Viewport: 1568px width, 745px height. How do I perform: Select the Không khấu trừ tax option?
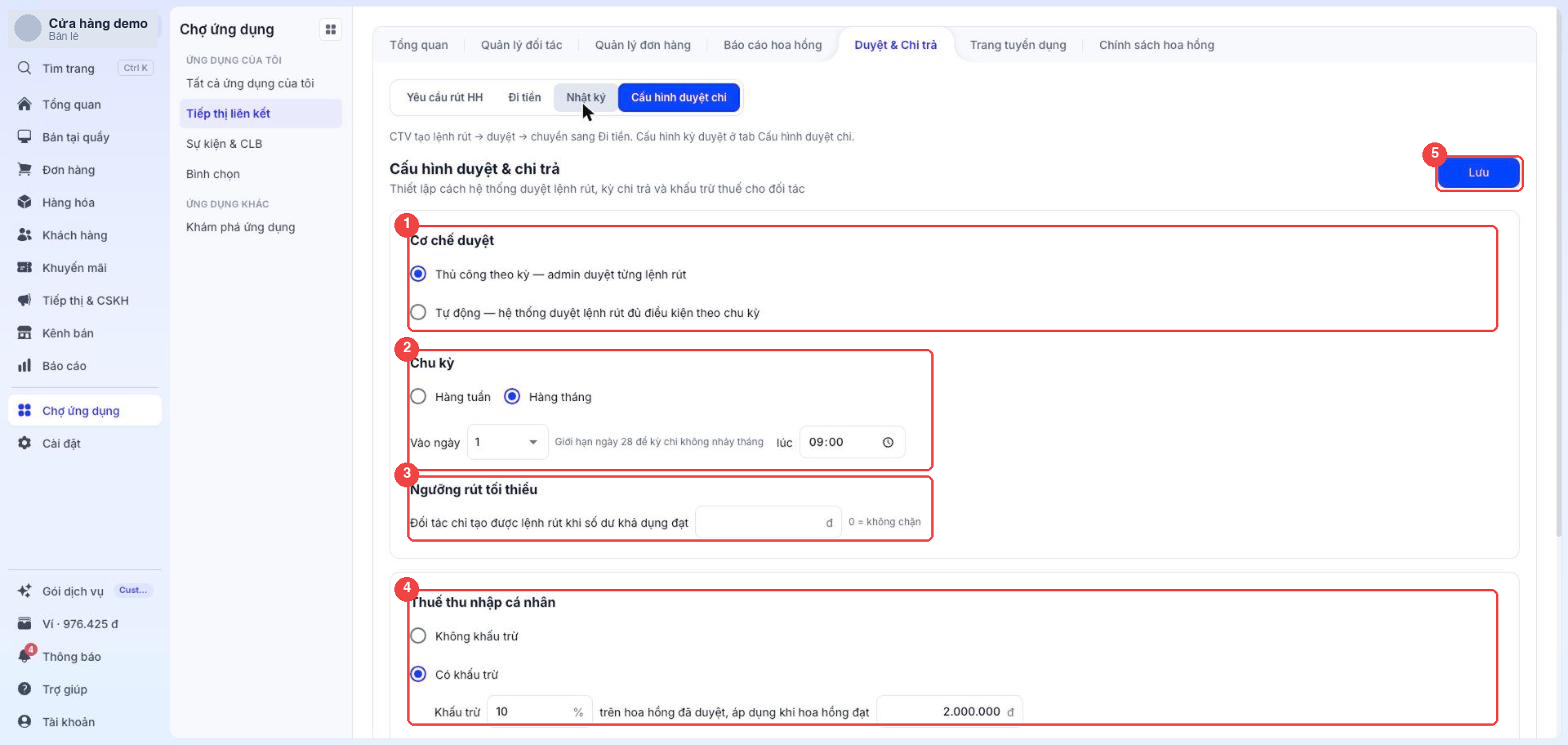coord(418,636)
